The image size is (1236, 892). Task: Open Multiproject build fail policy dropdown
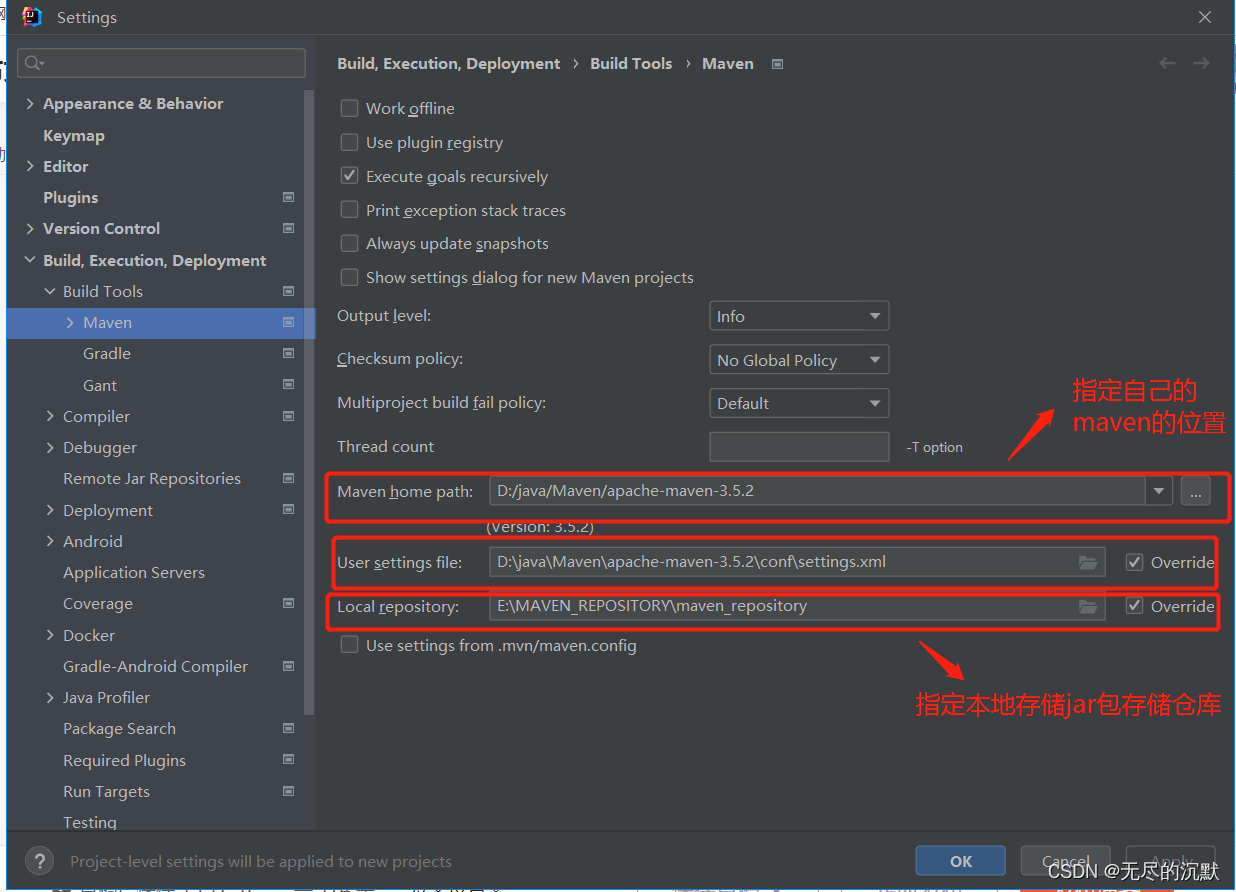tap(798, 403)
